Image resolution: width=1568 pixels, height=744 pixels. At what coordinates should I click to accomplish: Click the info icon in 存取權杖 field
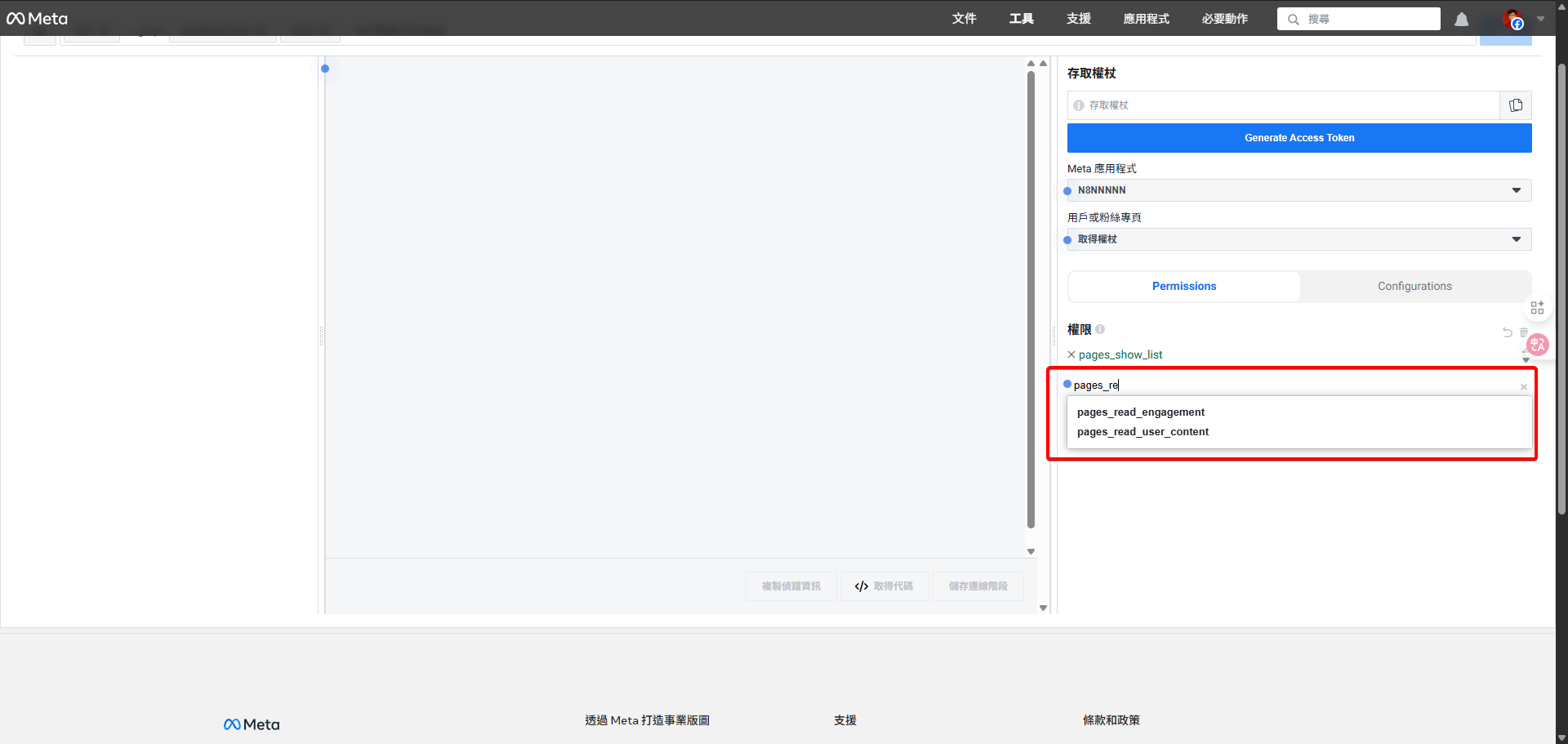[1080, 105]
